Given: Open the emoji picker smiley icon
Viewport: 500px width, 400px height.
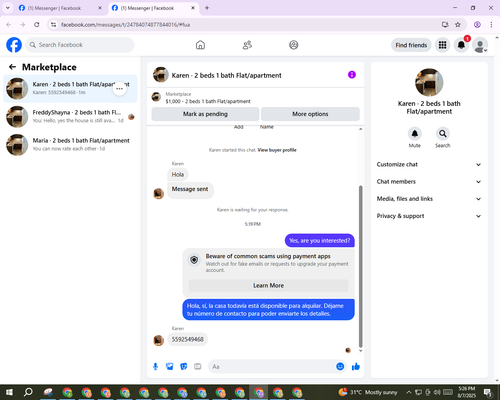Looking at the screenshot, I should 340,366.
